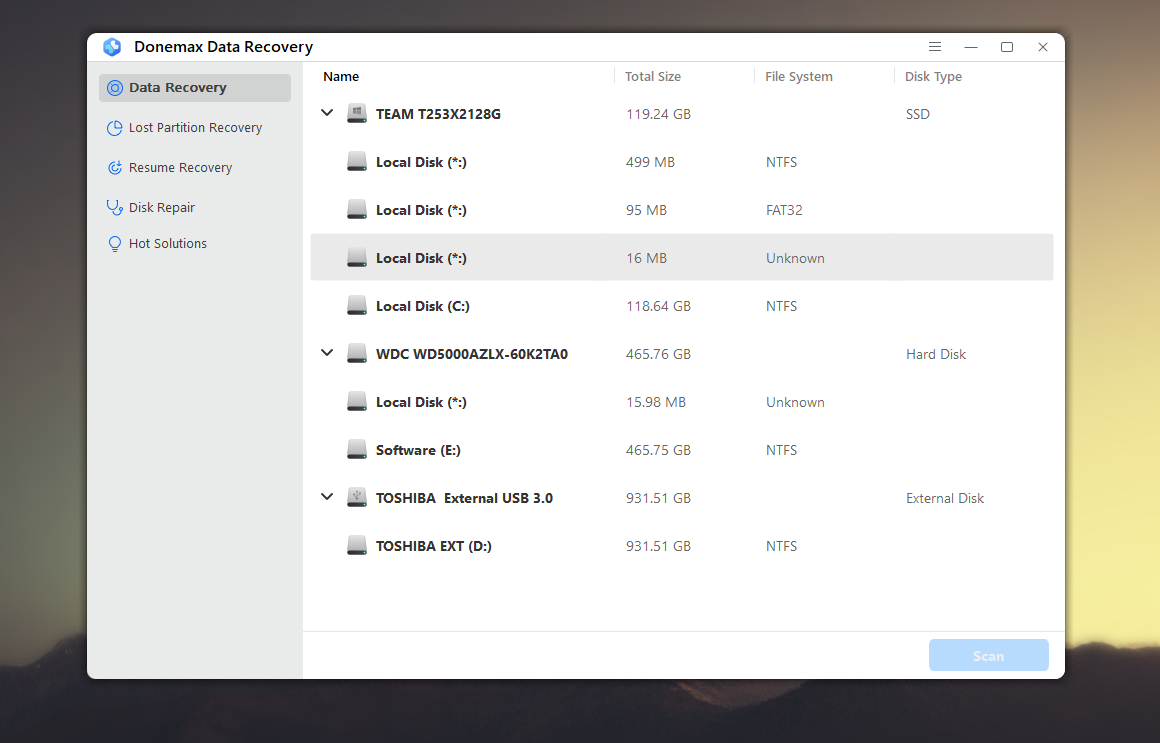Click the 118.64 GB size value

coord(658,306)
